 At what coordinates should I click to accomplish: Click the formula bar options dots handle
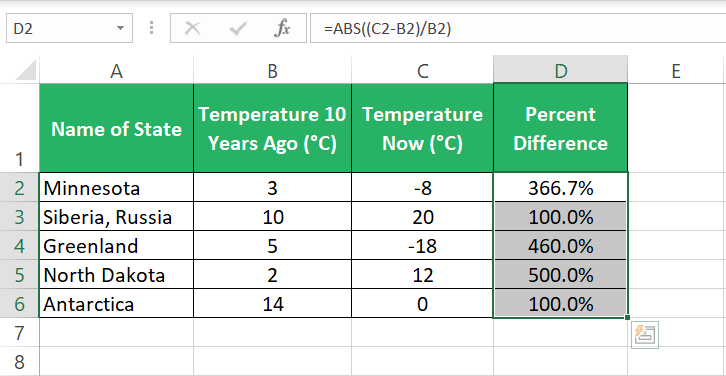(x=151, y=28)
